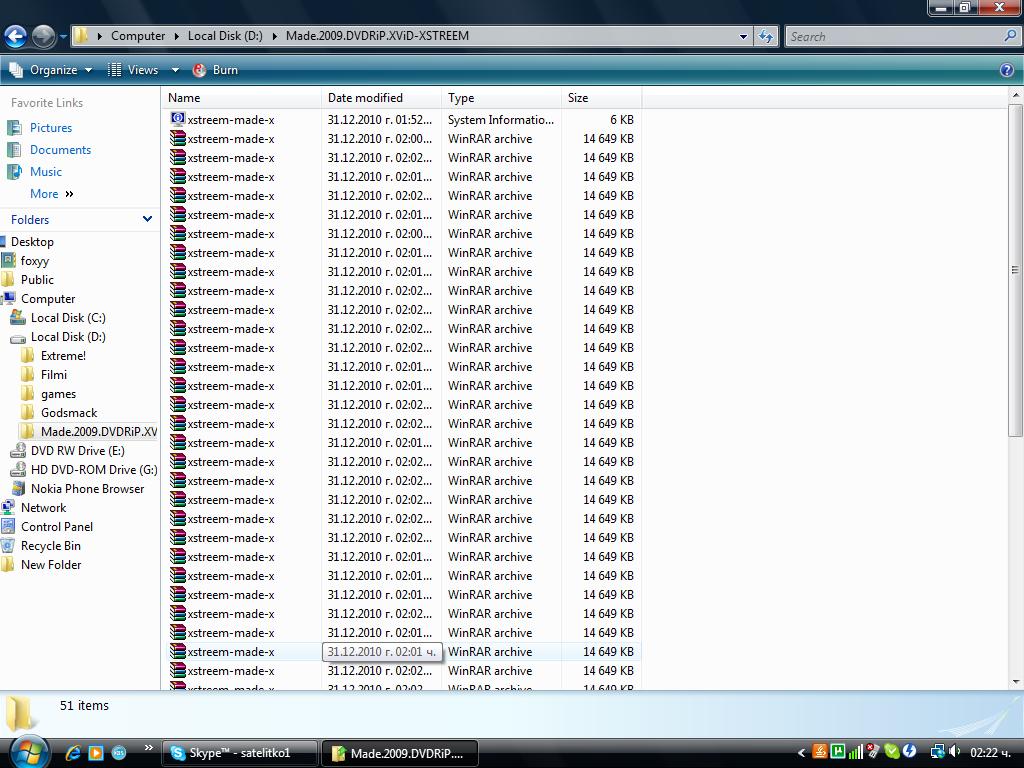Collapse the Folders pane chevron
The height and width of the screenshot is (768, 1024).
(148, 219)
